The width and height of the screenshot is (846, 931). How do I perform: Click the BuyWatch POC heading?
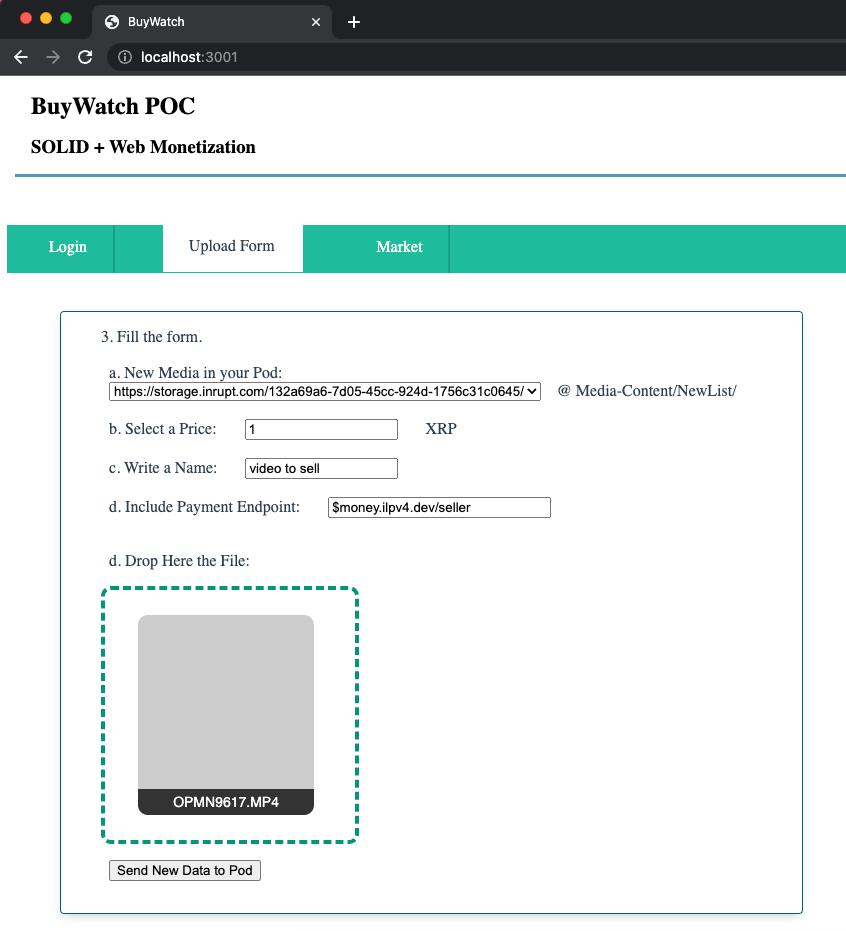pyautogui.click(x=113, y=106)
